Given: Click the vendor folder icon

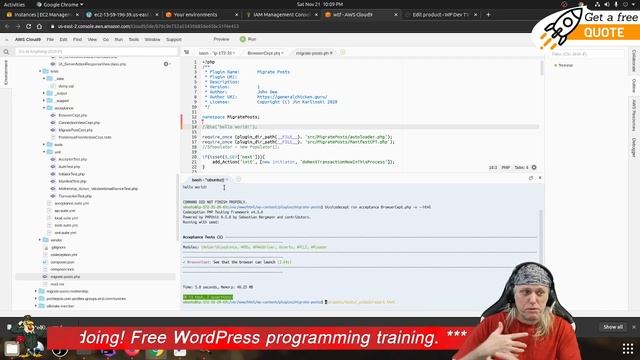Looking at the screenshot, I should (46, 240).
